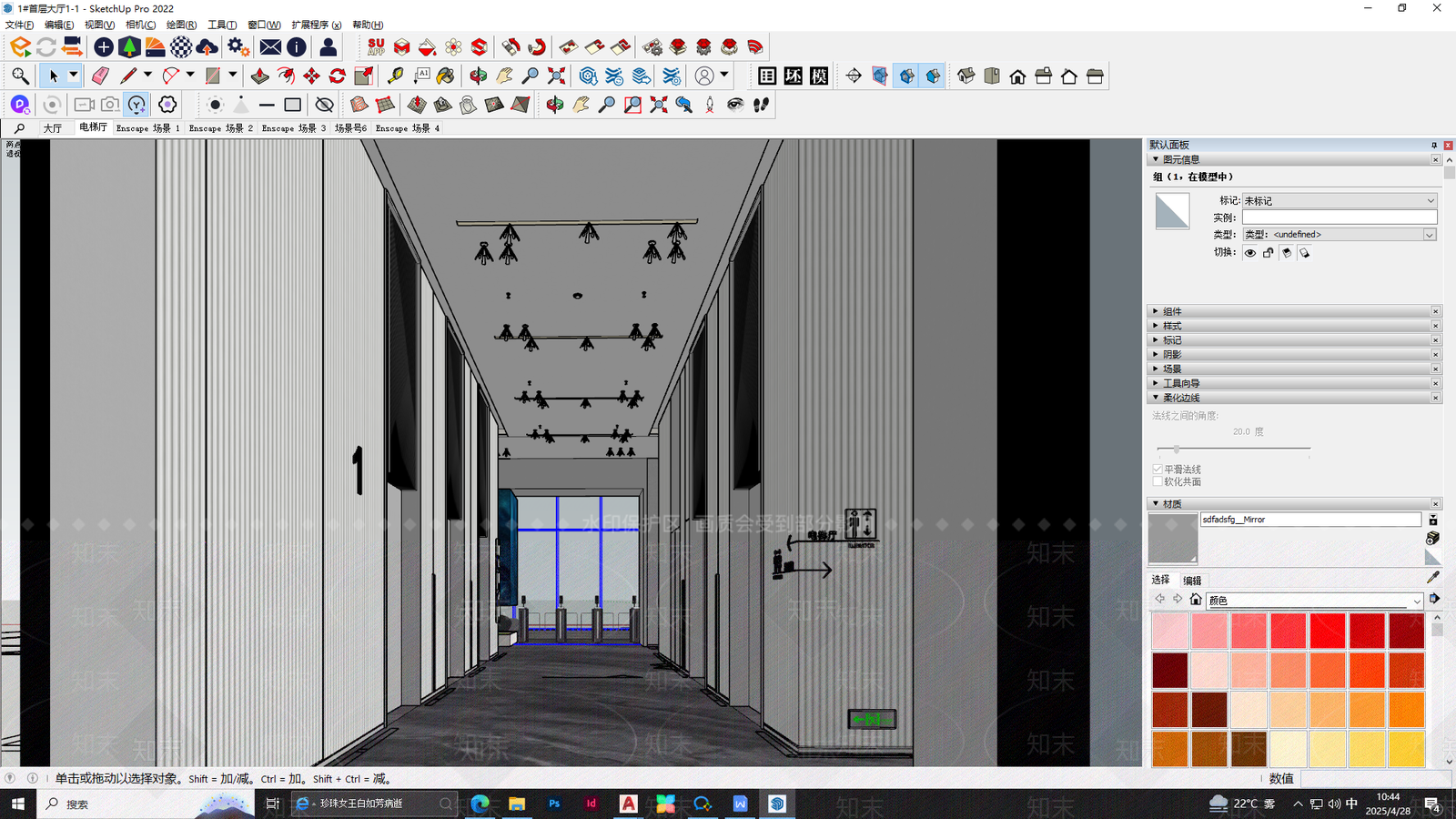The width and height of the screenshot is (1456, 819).
Task: Pick the Tape Measure tool
Action: point(395,76)
